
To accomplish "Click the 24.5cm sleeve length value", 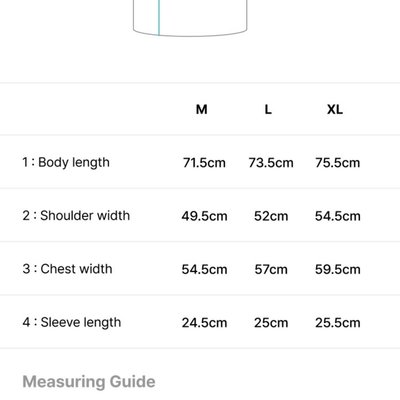I will [204, 323].
